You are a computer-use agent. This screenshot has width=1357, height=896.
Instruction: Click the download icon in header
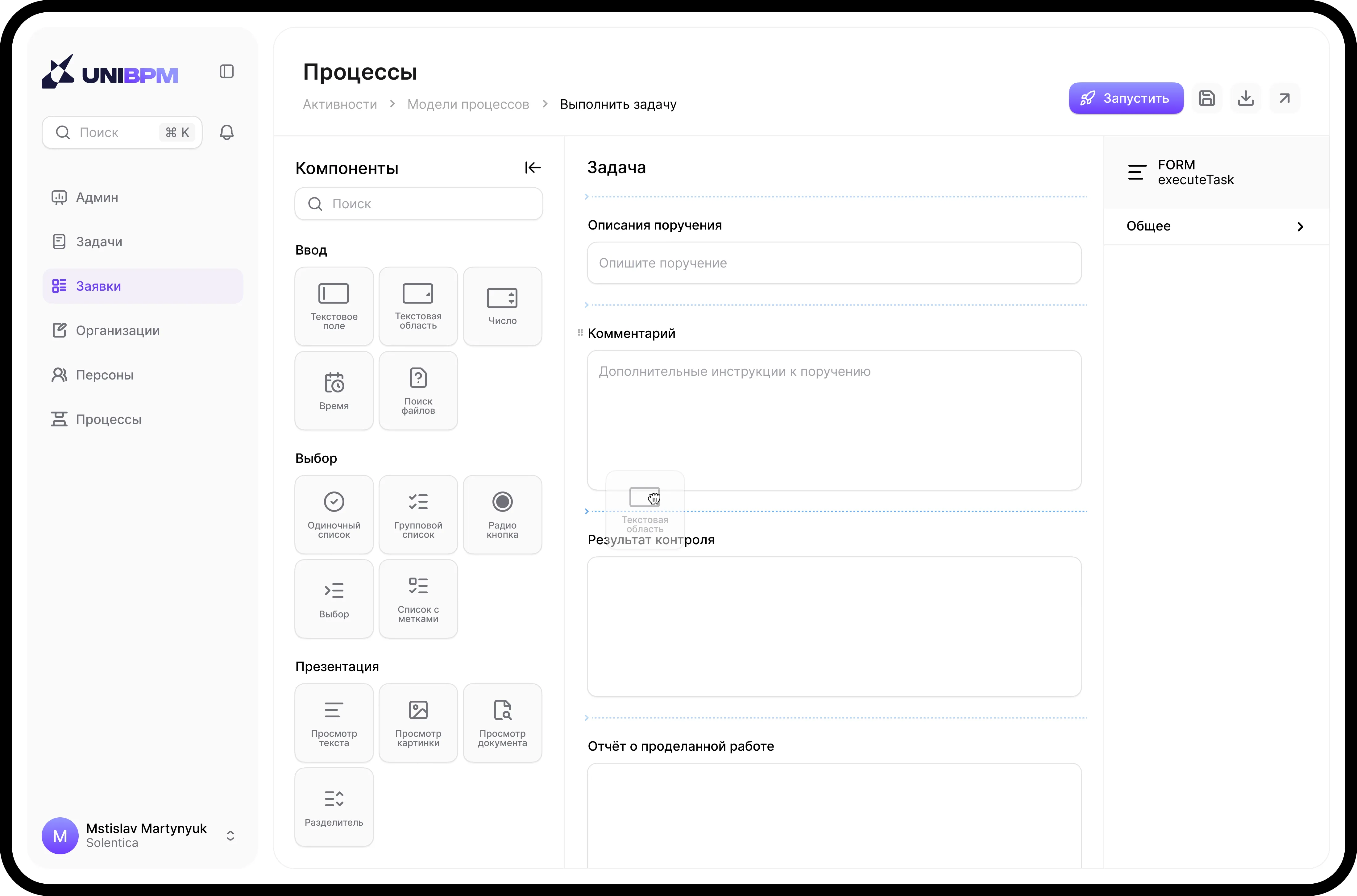(1245, 98)
